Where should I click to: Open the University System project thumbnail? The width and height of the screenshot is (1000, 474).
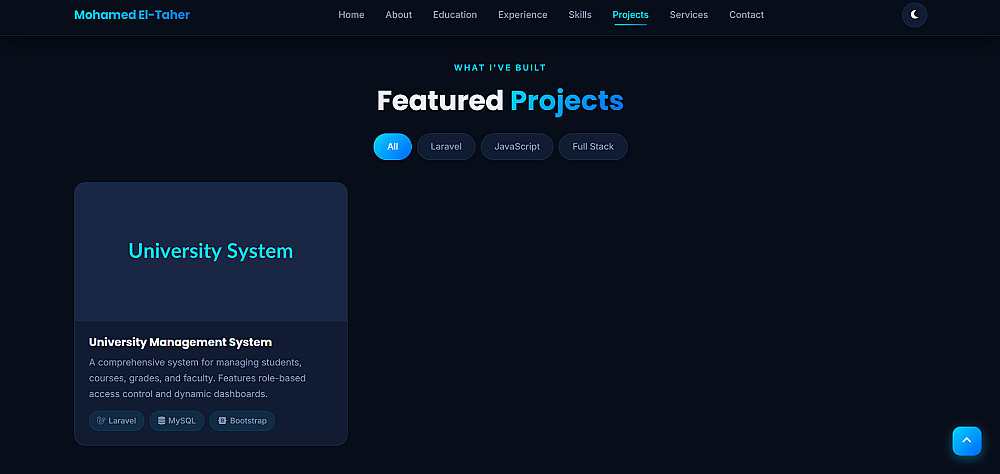pyautogui.click(x=210, y=251)
